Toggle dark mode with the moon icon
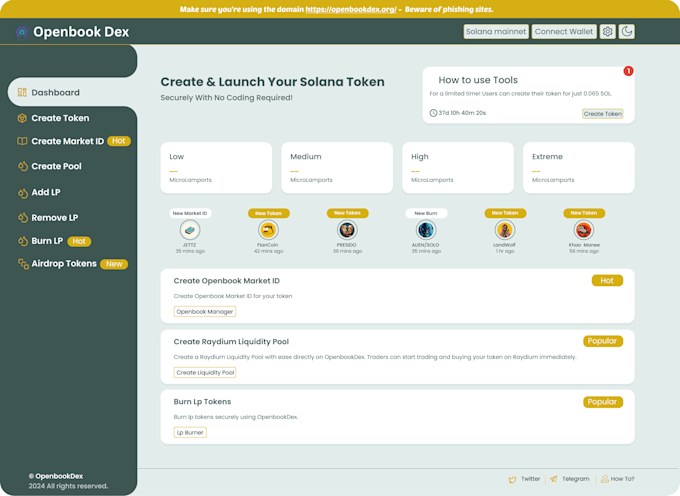This screenshot has height=496, width=680. [627, 32]
